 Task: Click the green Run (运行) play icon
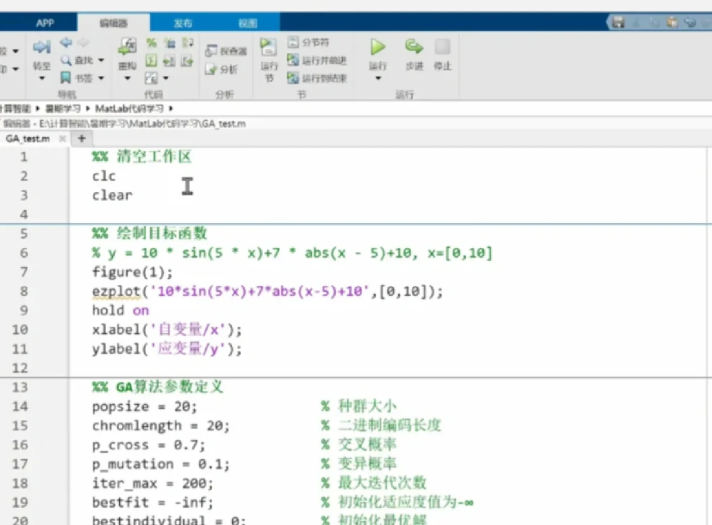coord(378,47)
